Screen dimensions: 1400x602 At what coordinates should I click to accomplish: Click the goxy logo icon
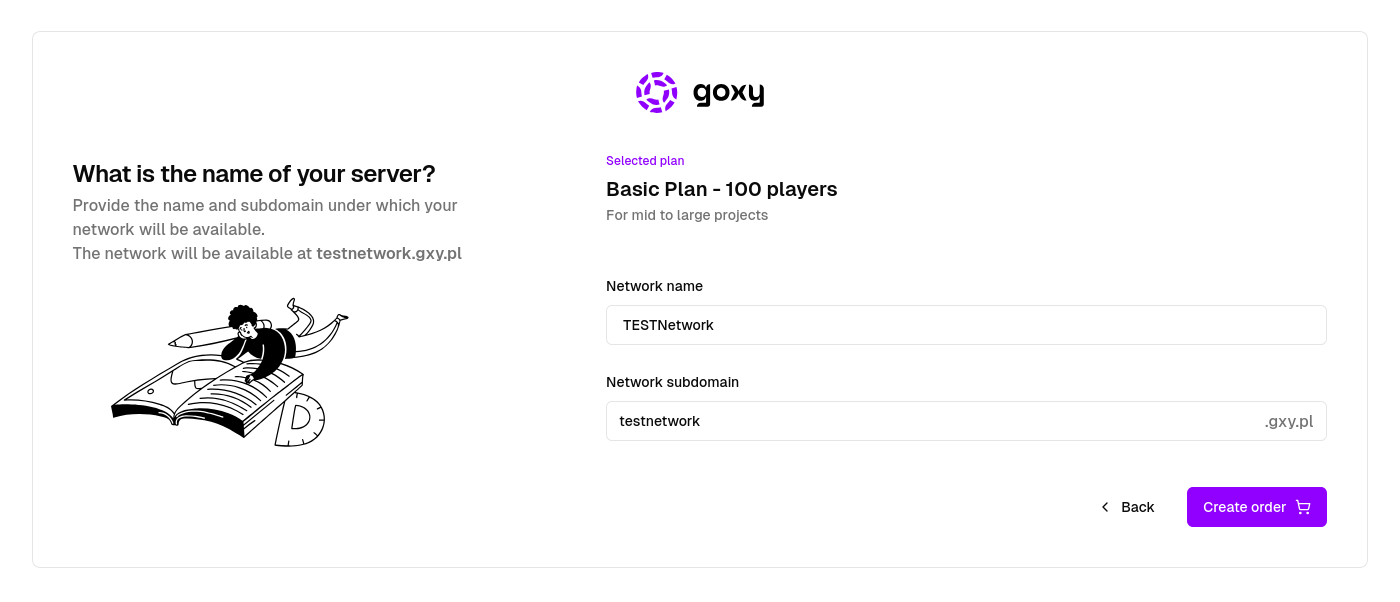click(x=656, y=92)
